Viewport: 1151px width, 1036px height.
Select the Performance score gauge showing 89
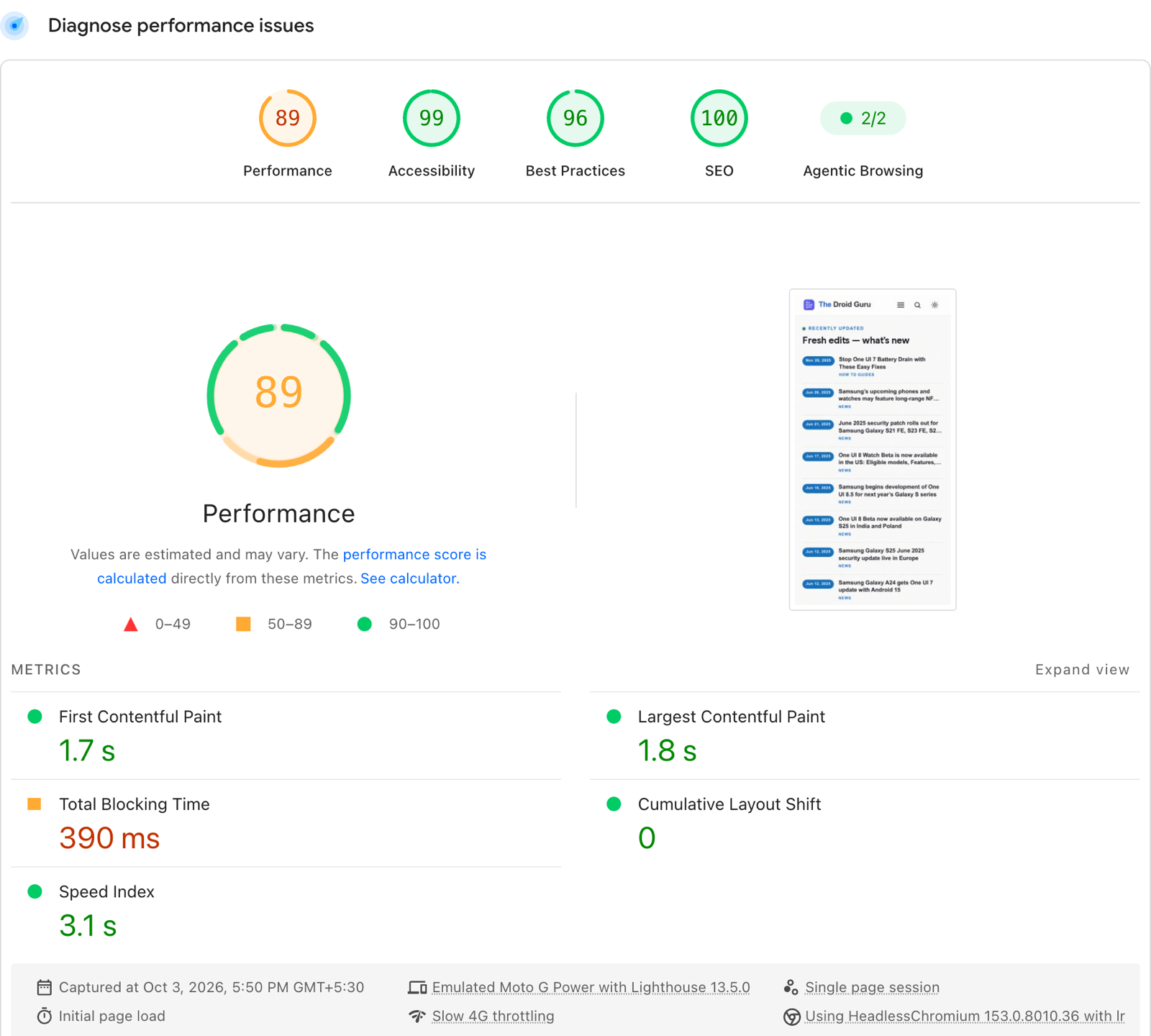pos(288,118)
